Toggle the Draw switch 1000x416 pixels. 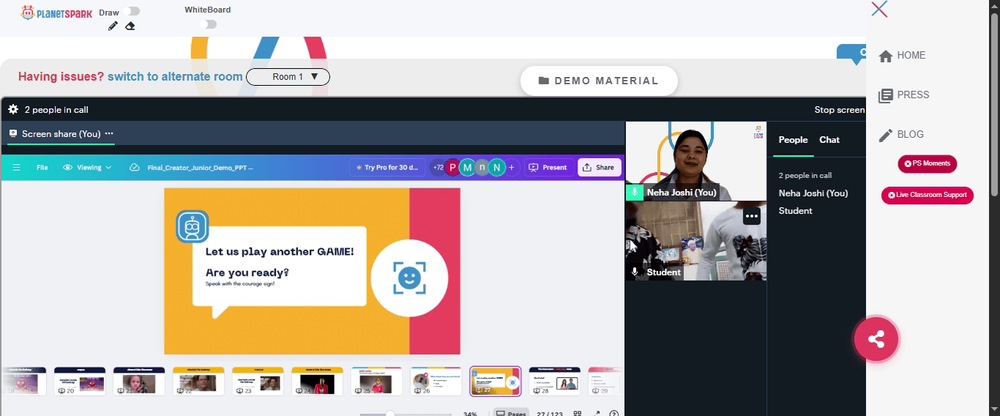click(133, 11)
